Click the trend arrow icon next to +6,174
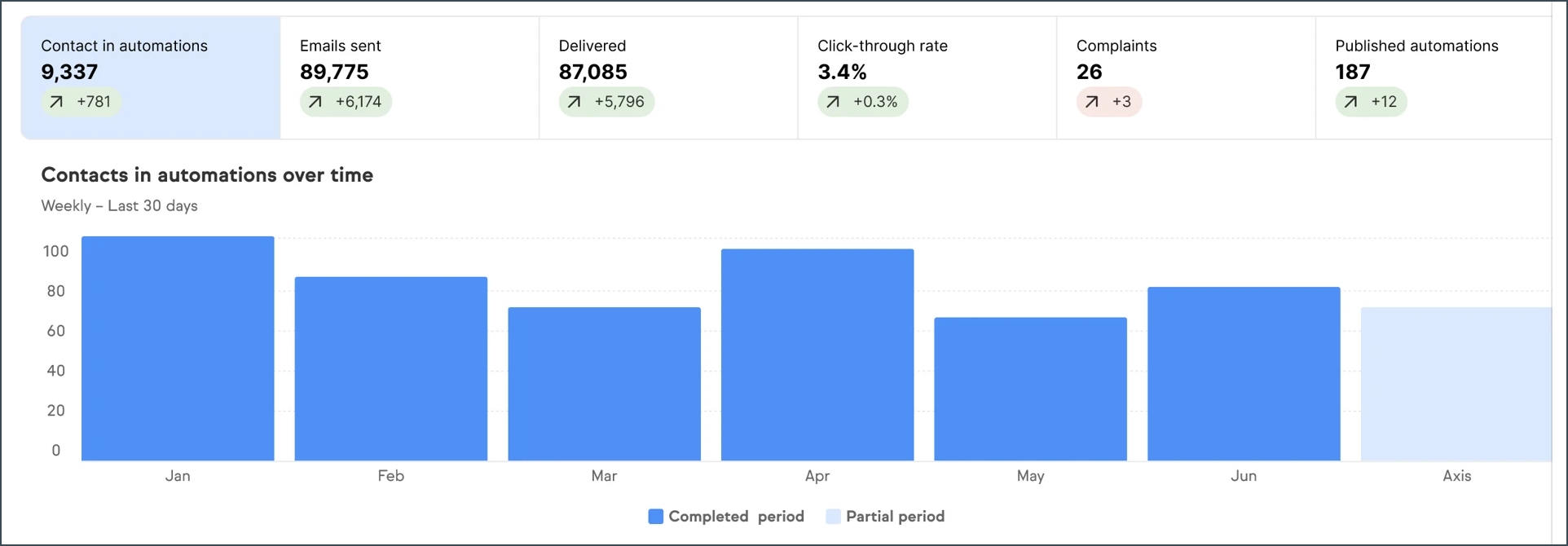Screen dimensions: 1568x546 (x=315, y=102)
